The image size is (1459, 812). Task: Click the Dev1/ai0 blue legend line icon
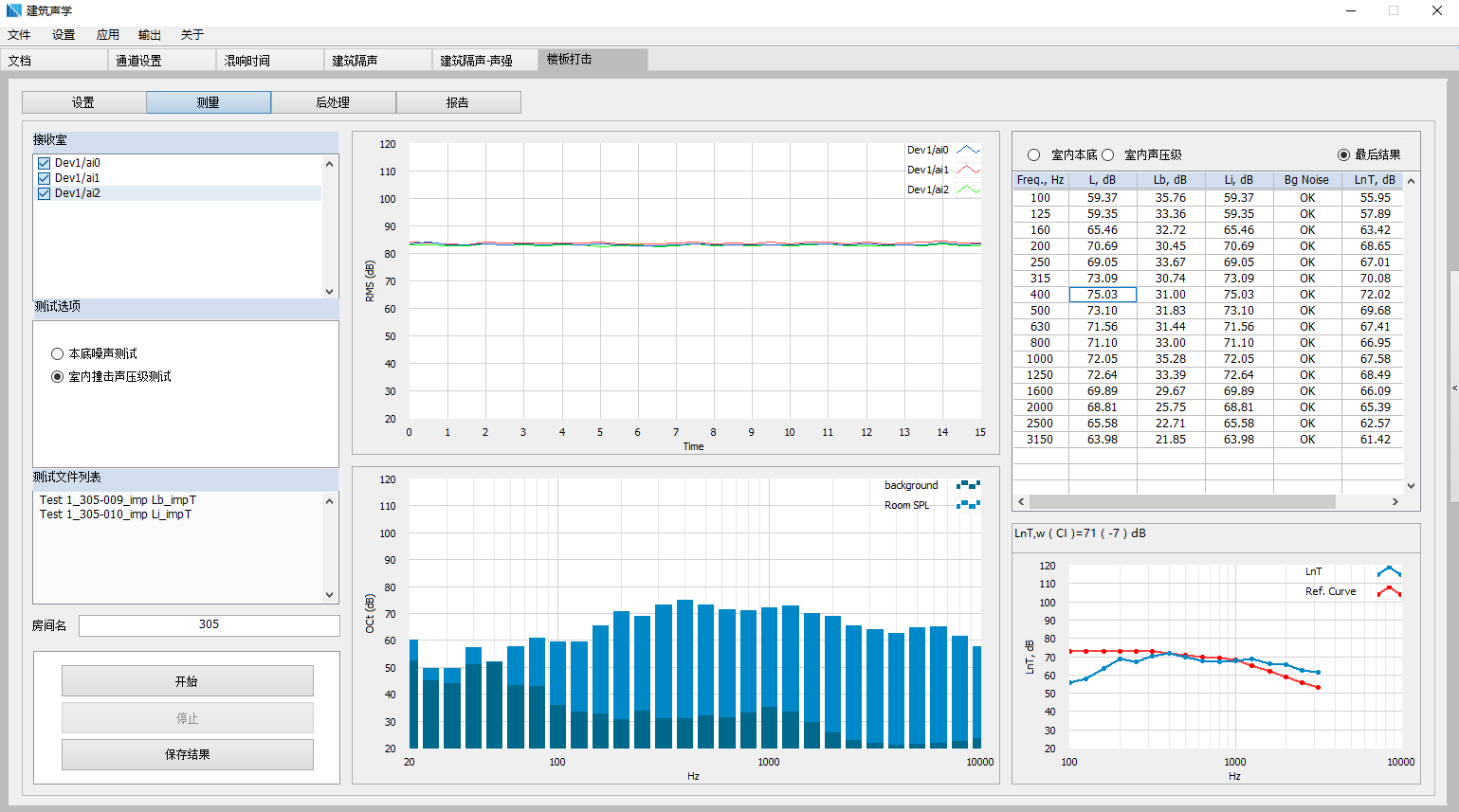click(968, 150)
